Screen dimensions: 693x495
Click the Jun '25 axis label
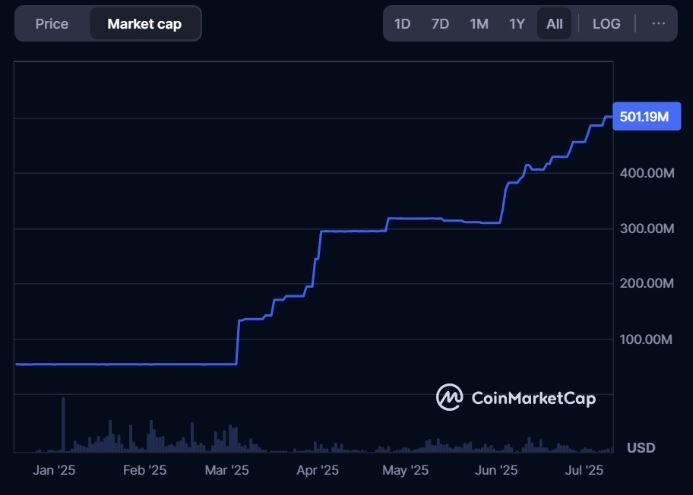point(496,469)
